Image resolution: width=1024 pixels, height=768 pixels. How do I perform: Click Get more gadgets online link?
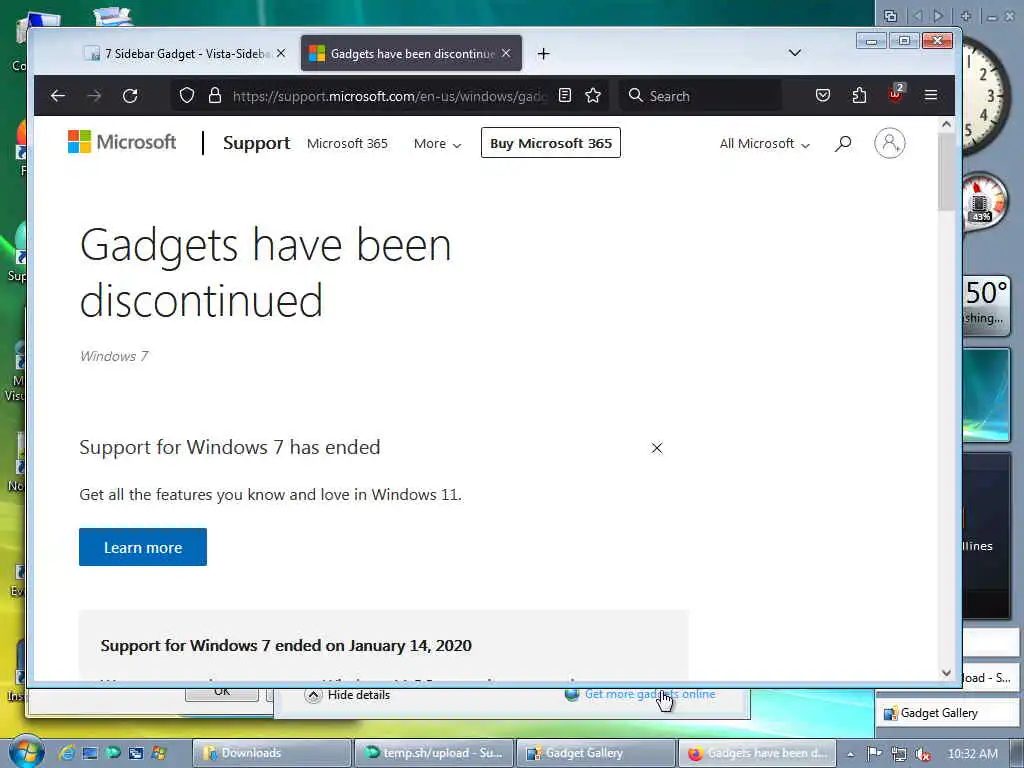(x=650, y=694)
